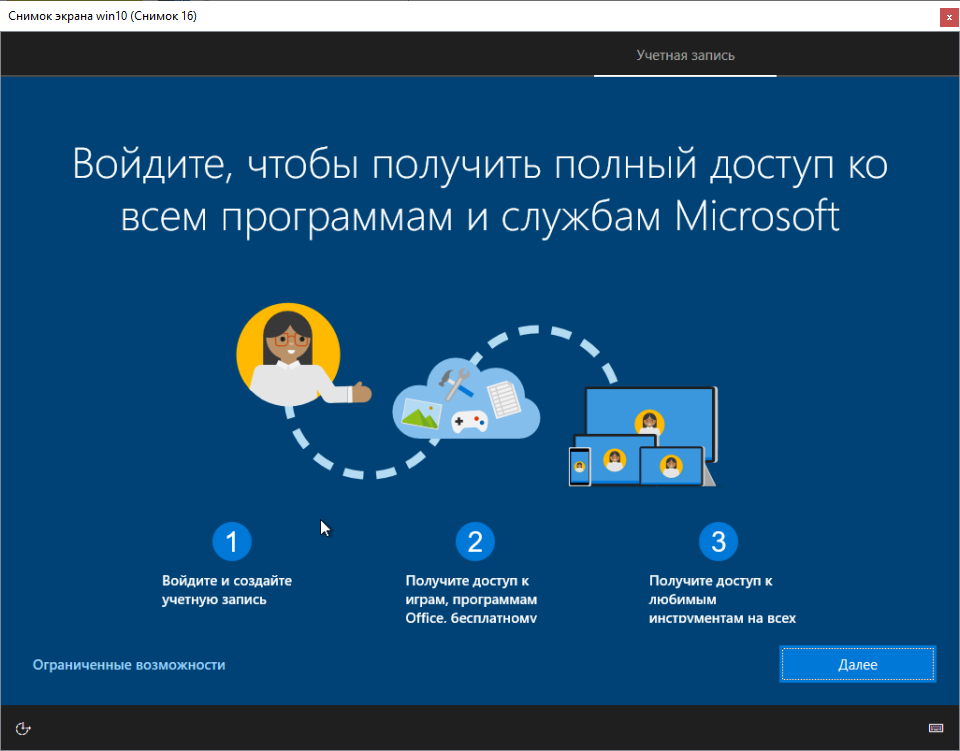This screenshot has width=960, height=751.
Task: Open the Ограниченные возможности link
Action: point(129,665)
